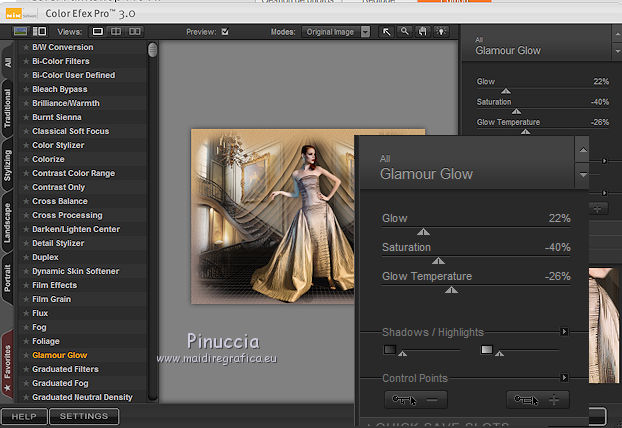Viewport: 622px width, 428px height.
Task: Select the zoom magnifier tool
Action: tap(404, 32)
